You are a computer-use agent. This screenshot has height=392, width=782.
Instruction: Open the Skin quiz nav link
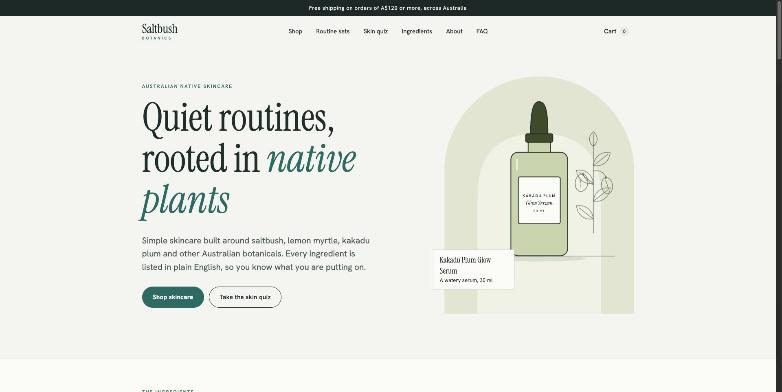click(376, 31)
